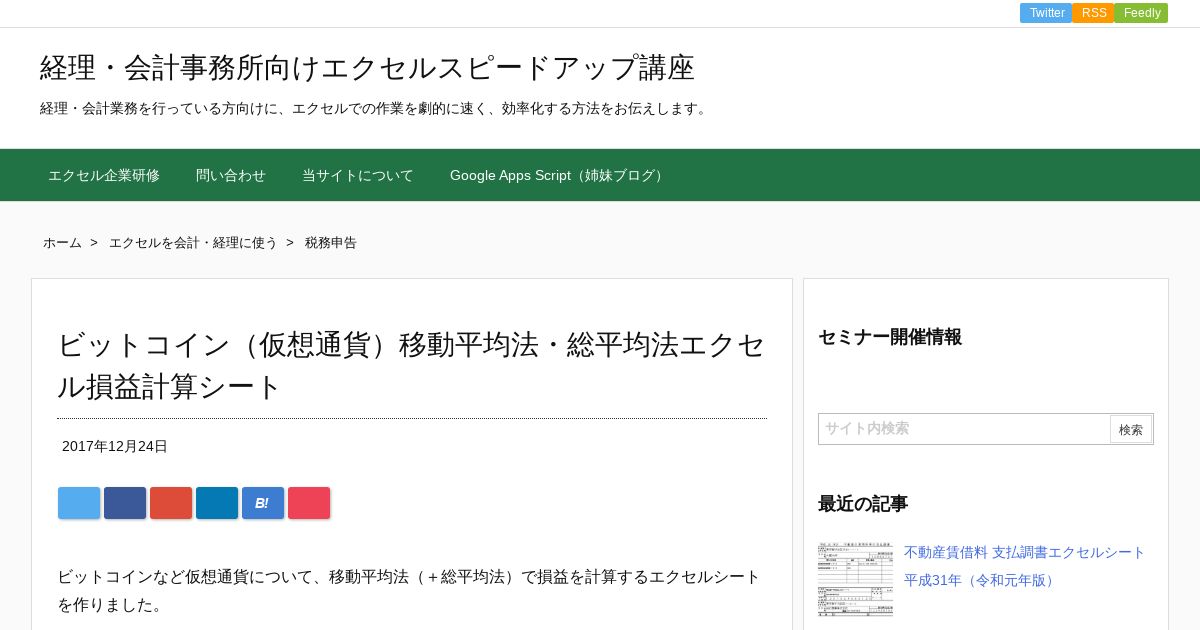Viewport: 1200px width, 630px height.
Task: Click the セミナー開催情報 heading
Action: click(x=890, y=337)
